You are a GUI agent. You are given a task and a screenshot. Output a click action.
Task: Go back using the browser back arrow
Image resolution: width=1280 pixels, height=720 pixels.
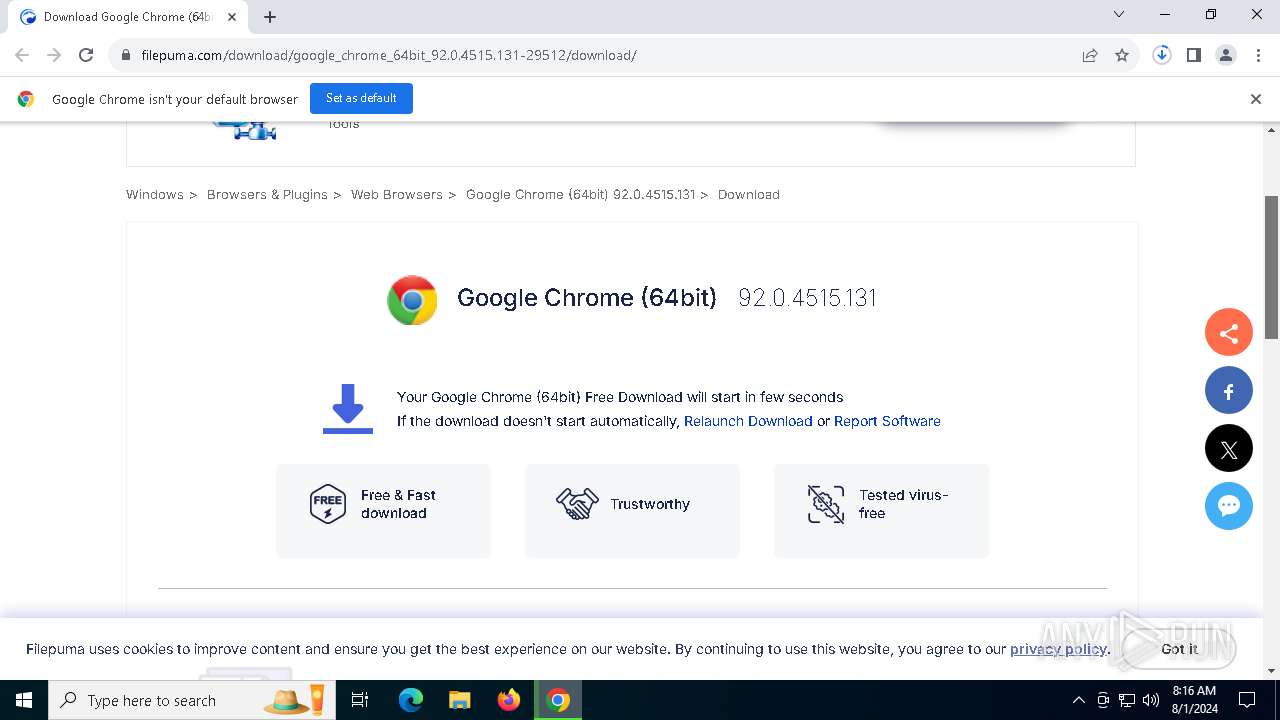(x=22, y=55)
